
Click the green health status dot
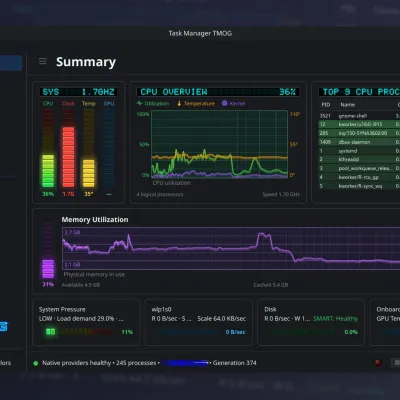36,363
